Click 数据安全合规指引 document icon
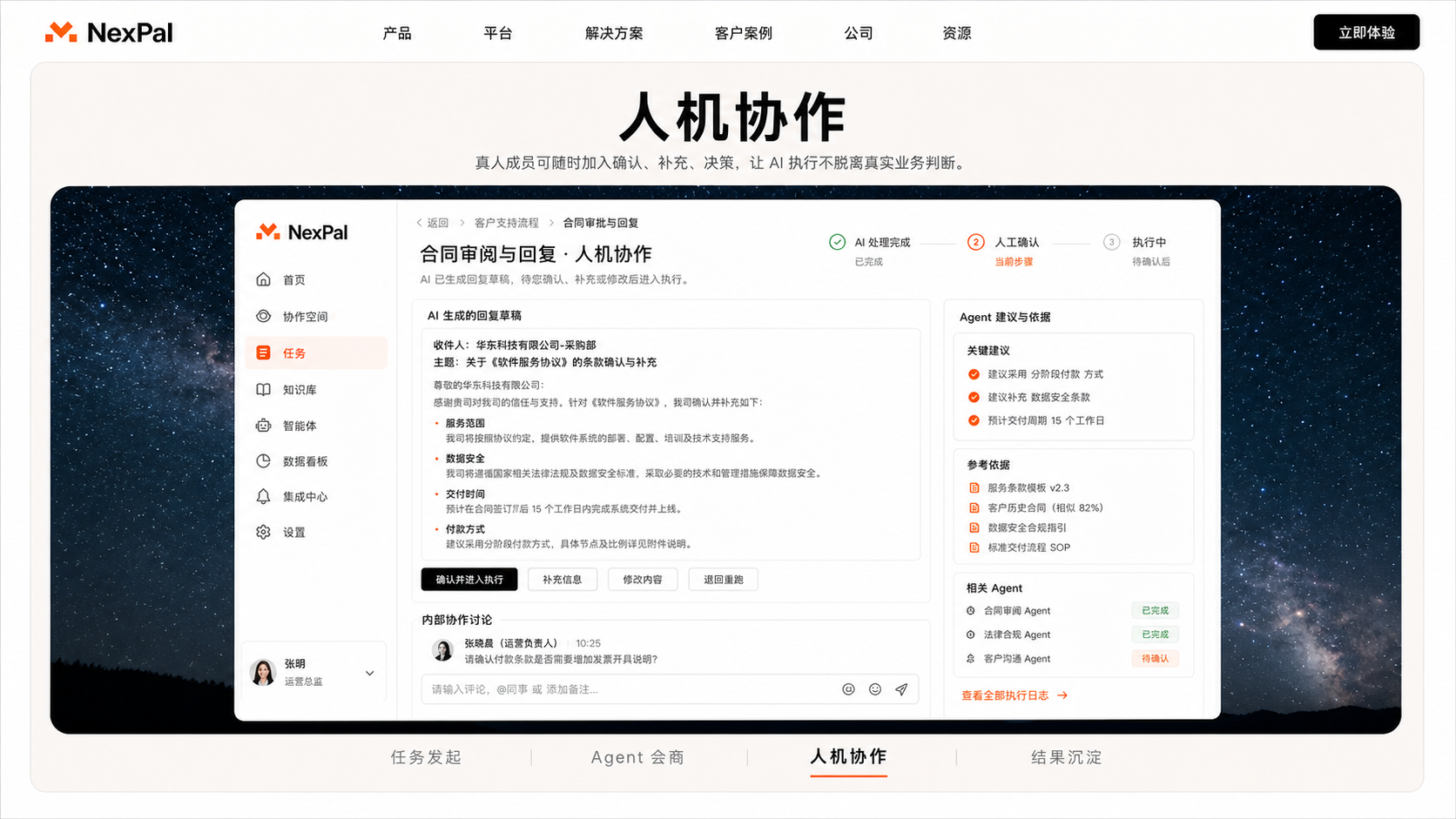 [974, 527]
